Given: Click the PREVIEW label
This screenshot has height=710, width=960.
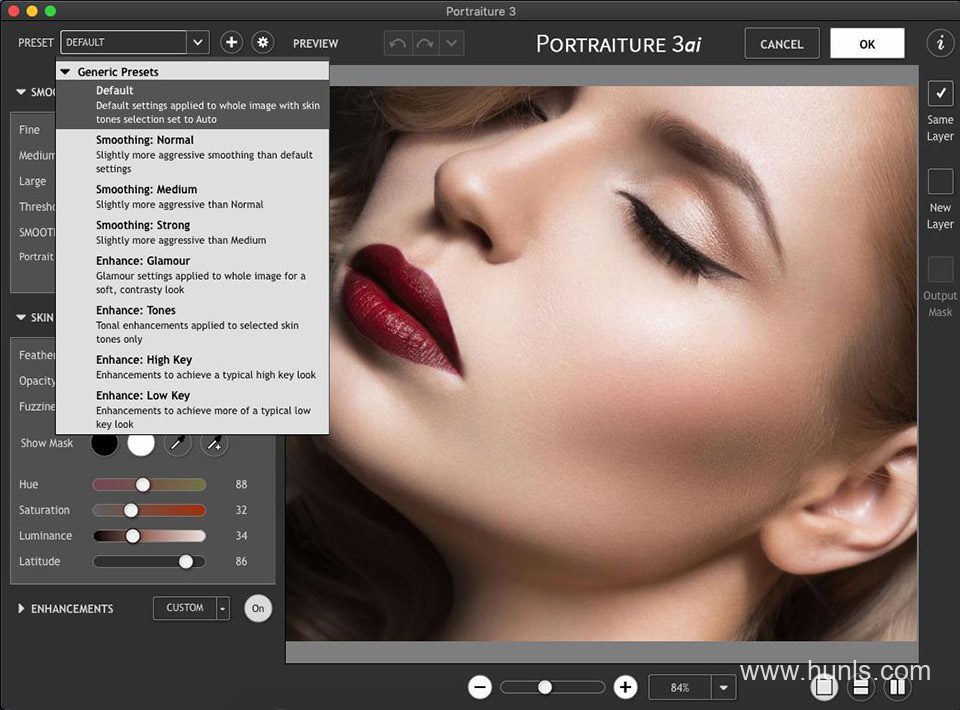Looking at the screenshot, I should (x=315, y=43).
